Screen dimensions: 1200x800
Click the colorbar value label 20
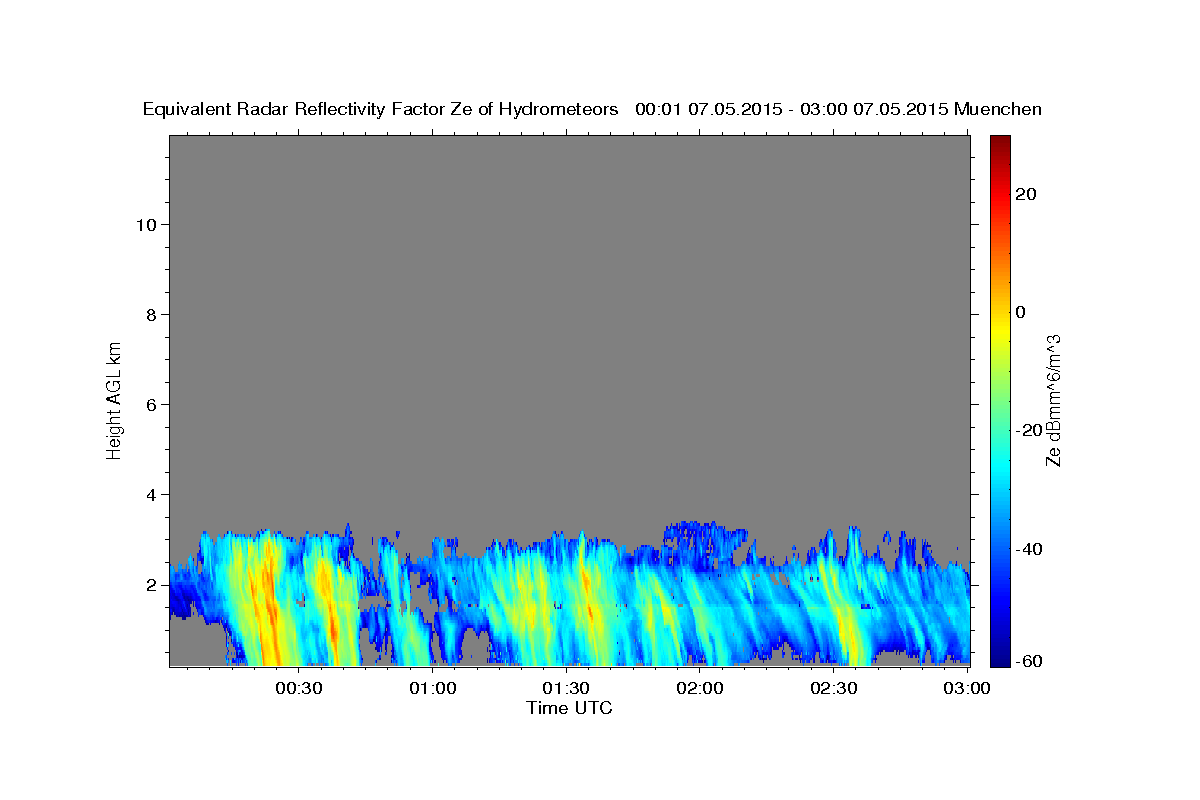pyautogui.click(x=1025, y=194)
